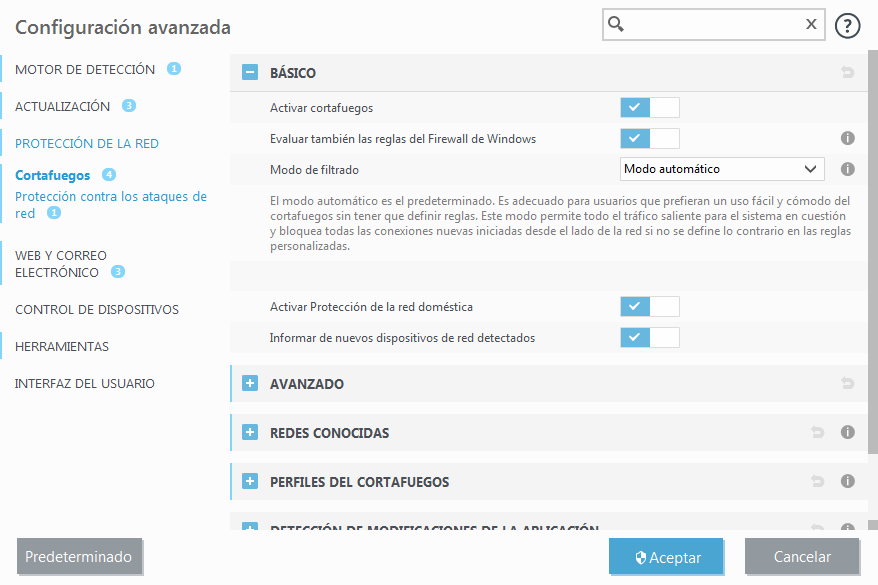
Task: Revert AVANZADO section with undo arrow
Action: pos(847,383)
